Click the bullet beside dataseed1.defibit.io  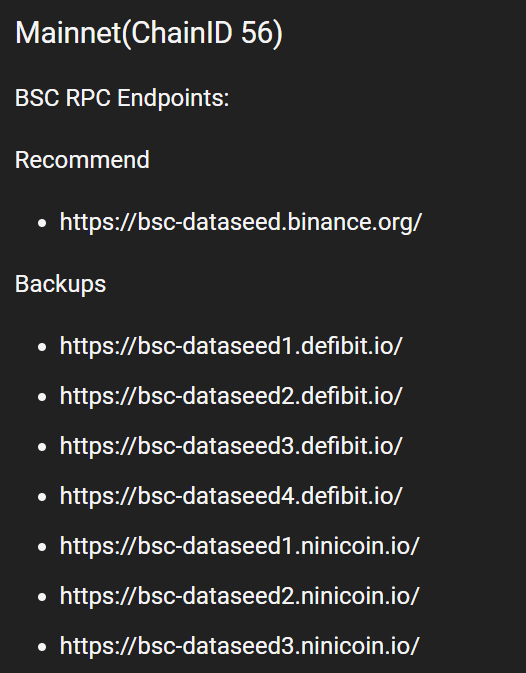pyautogui.click(x=42, y=347)
